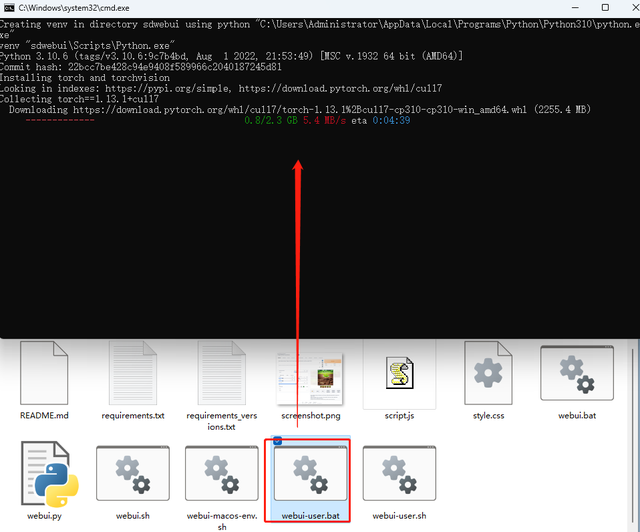Select the style.css file icon

[x=488, y=372]
